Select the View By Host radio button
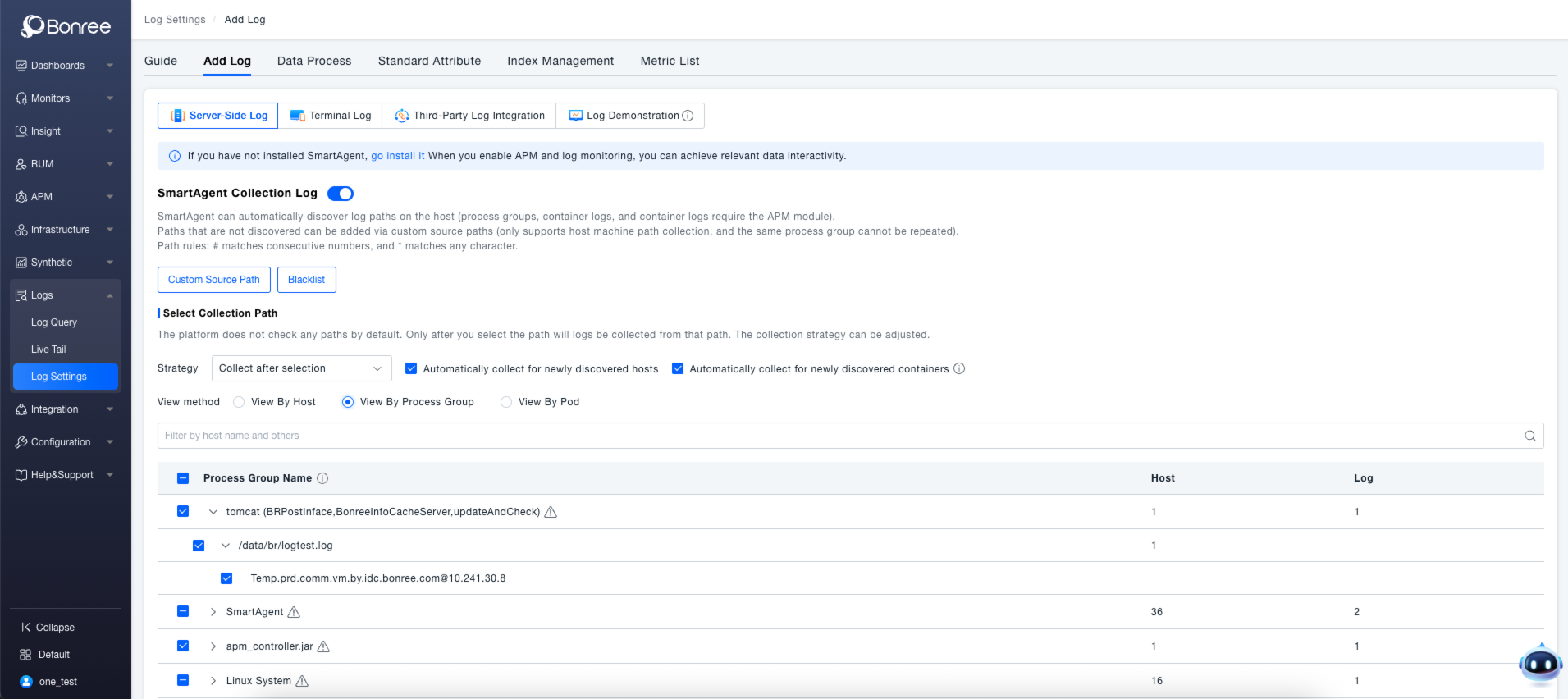 tap(239, 402)
